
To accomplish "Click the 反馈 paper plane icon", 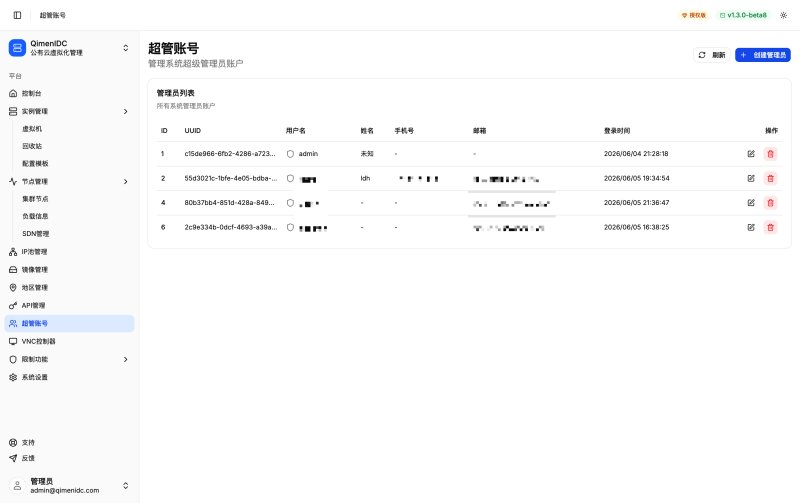I will 13,458.
